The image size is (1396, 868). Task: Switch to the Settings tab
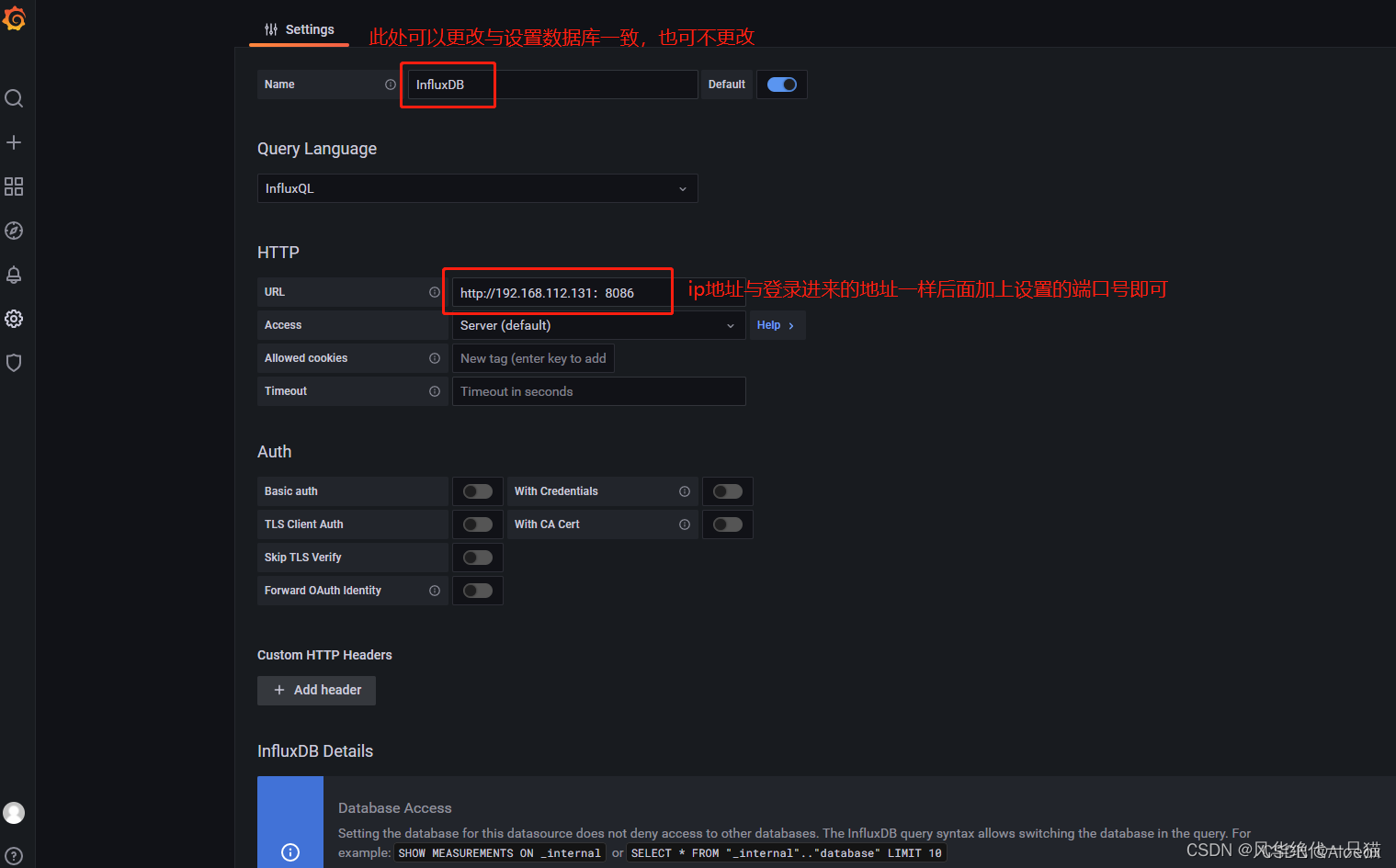point(300,29)
